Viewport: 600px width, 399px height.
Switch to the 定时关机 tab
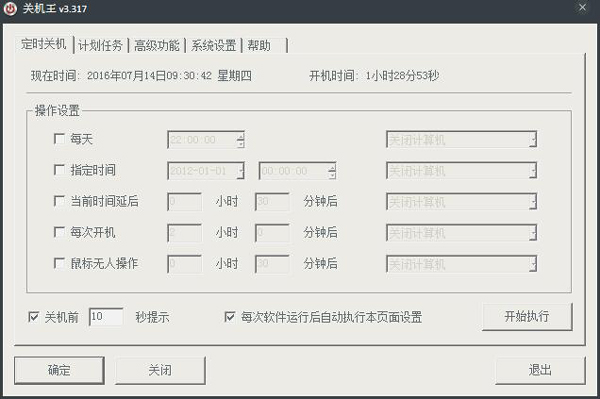(x=44, y=44)
